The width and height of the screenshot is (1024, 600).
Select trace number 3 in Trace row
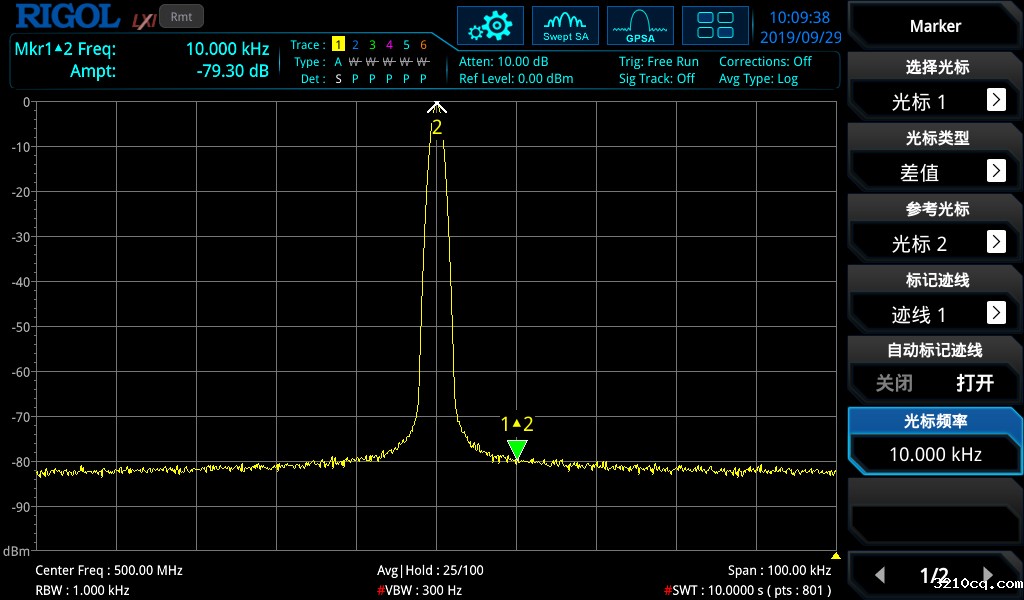[372, 45]
